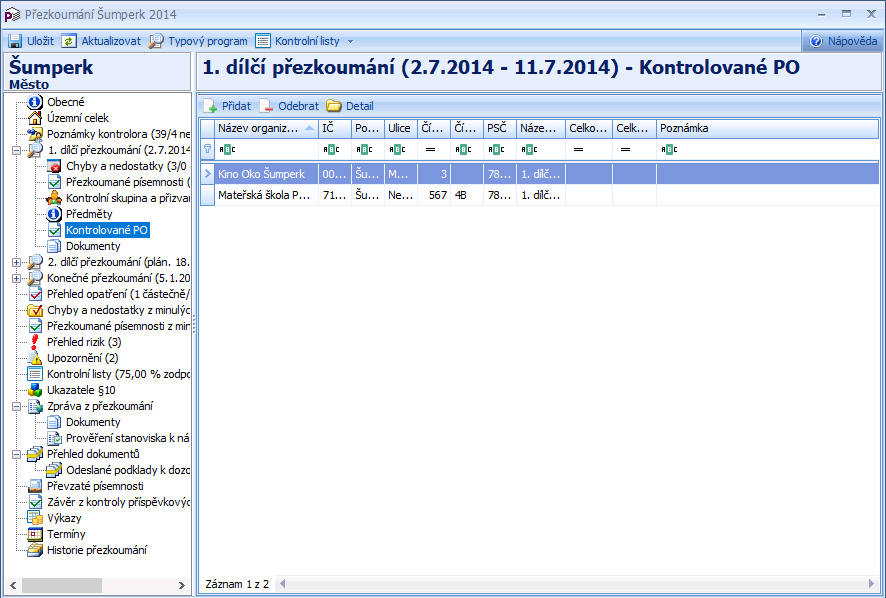Select the Mateřská škola row
The image size is (886, 598).
pyautogui.click(x=540, y=195)
